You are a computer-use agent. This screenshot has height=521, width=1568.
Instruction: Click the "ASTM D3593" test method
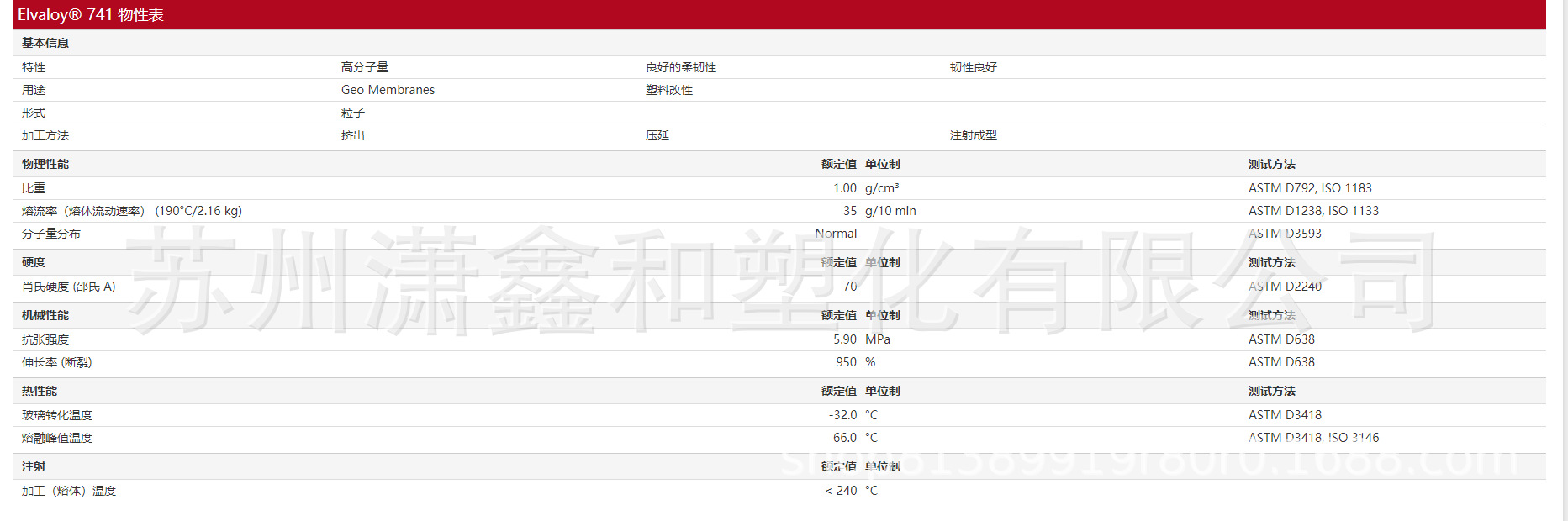point(1285,234)
